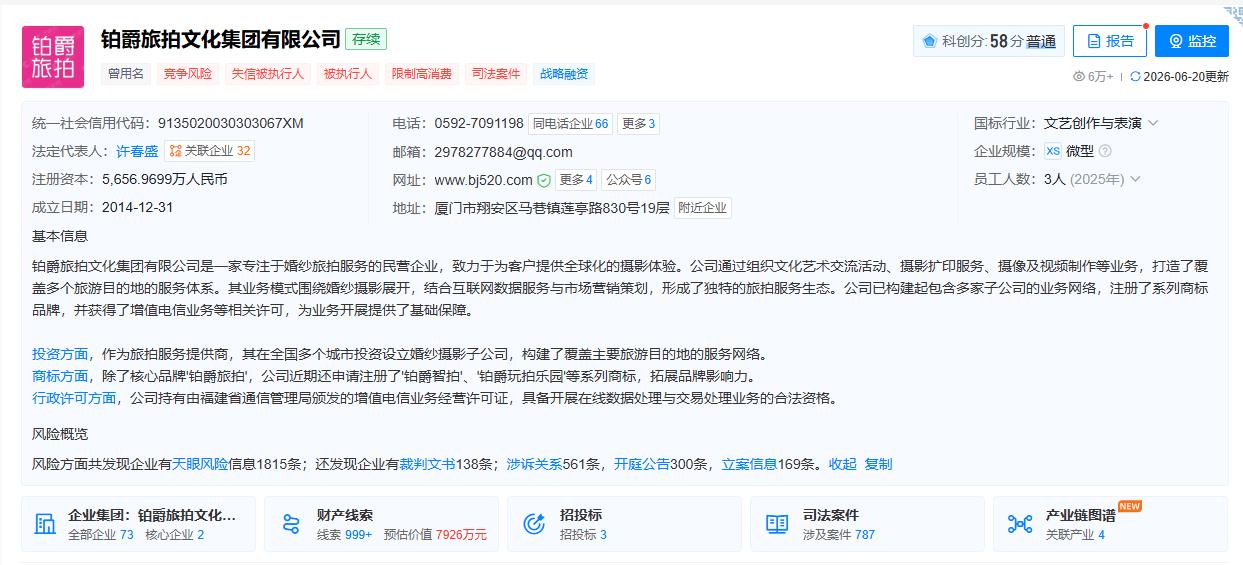Expand the 员工人数 year dropdown arrow
This screenshot has width=1243, height=565.
1135,179
